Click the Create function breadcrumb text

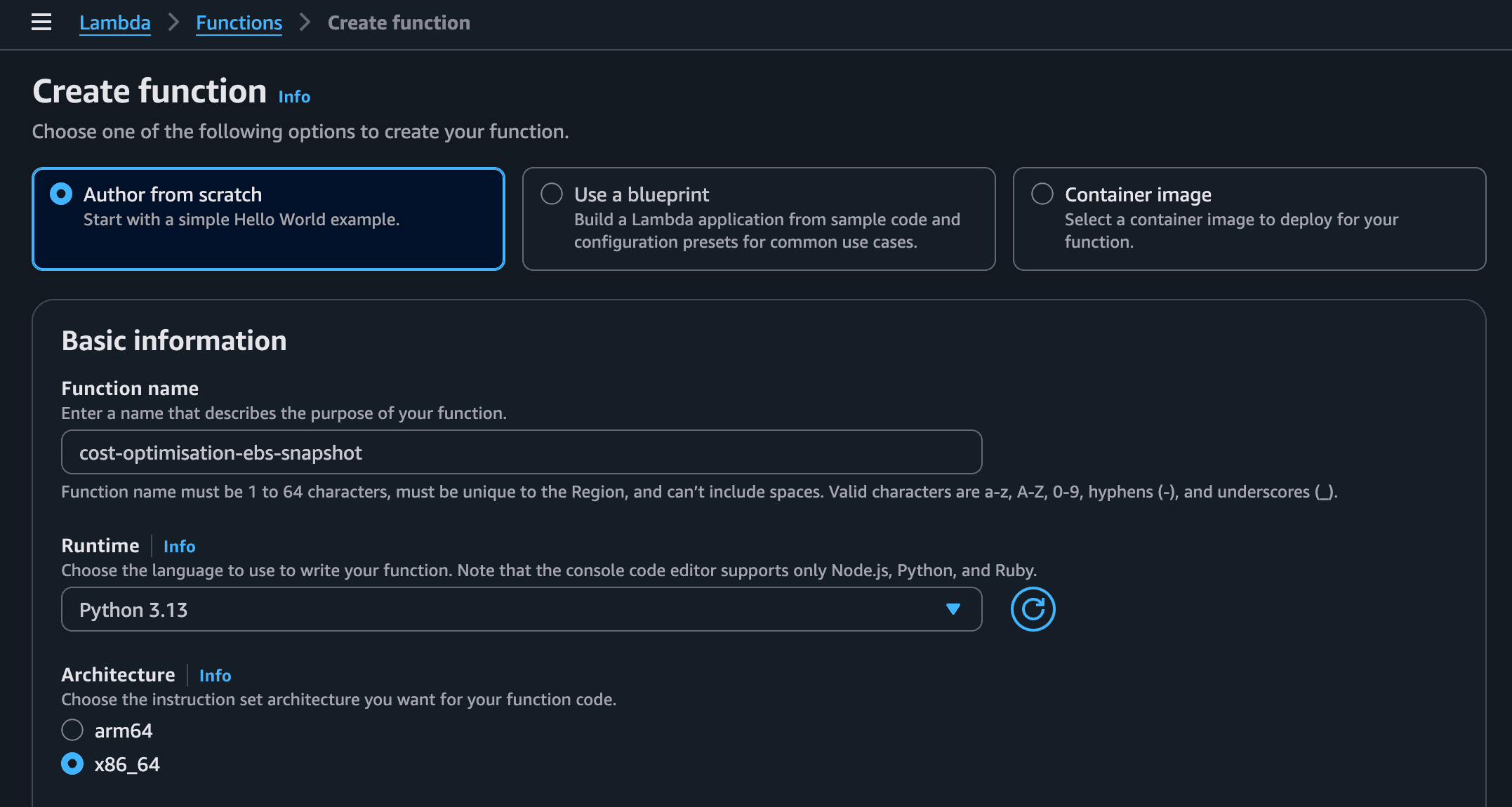tap(399, 22)
